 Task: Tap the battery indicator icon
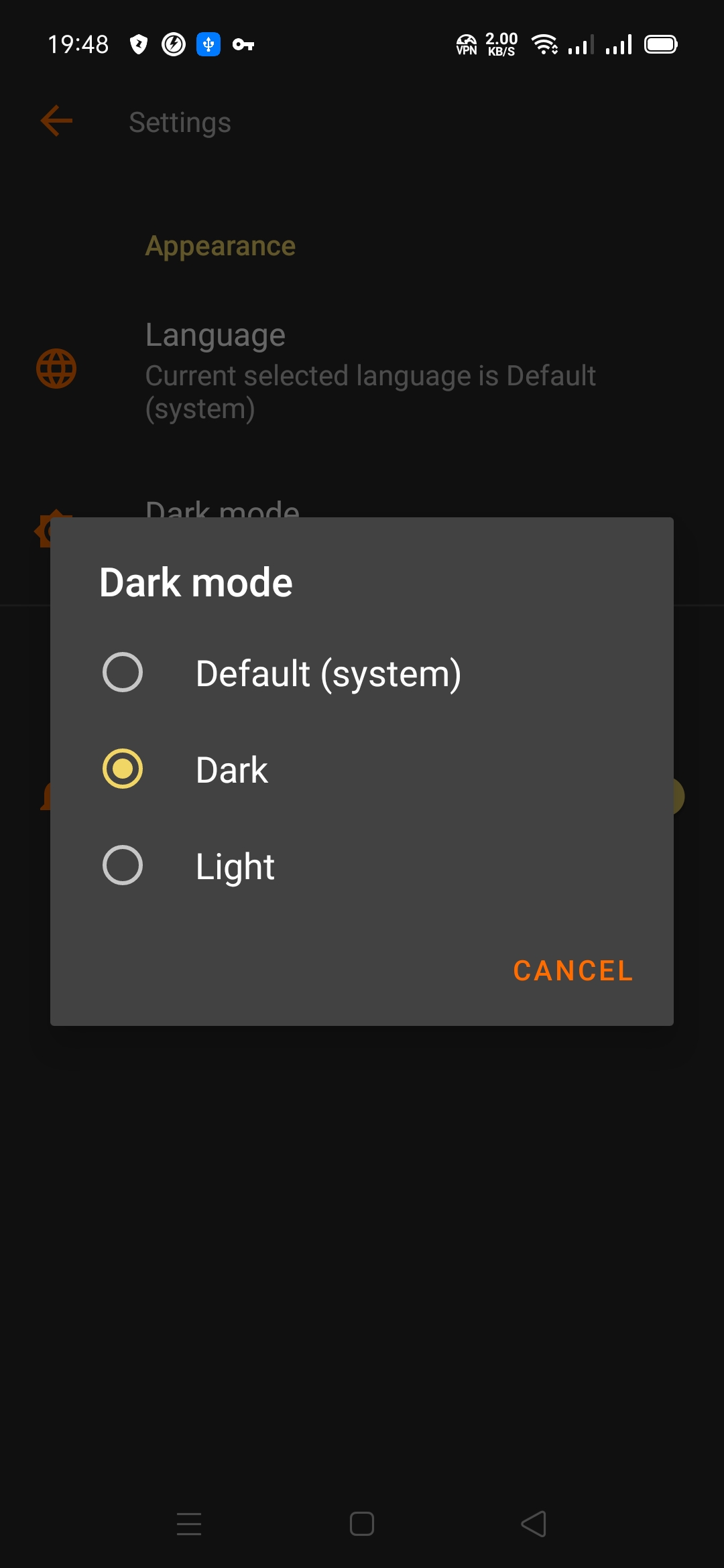pyautogui.click(x=661, y=45)
